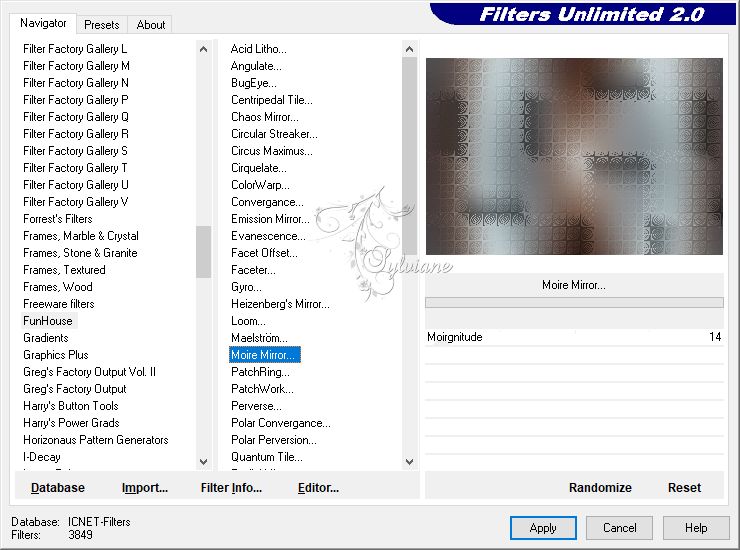Pick the Centripedal Tile... filter
740x550 pixels.
272,100
